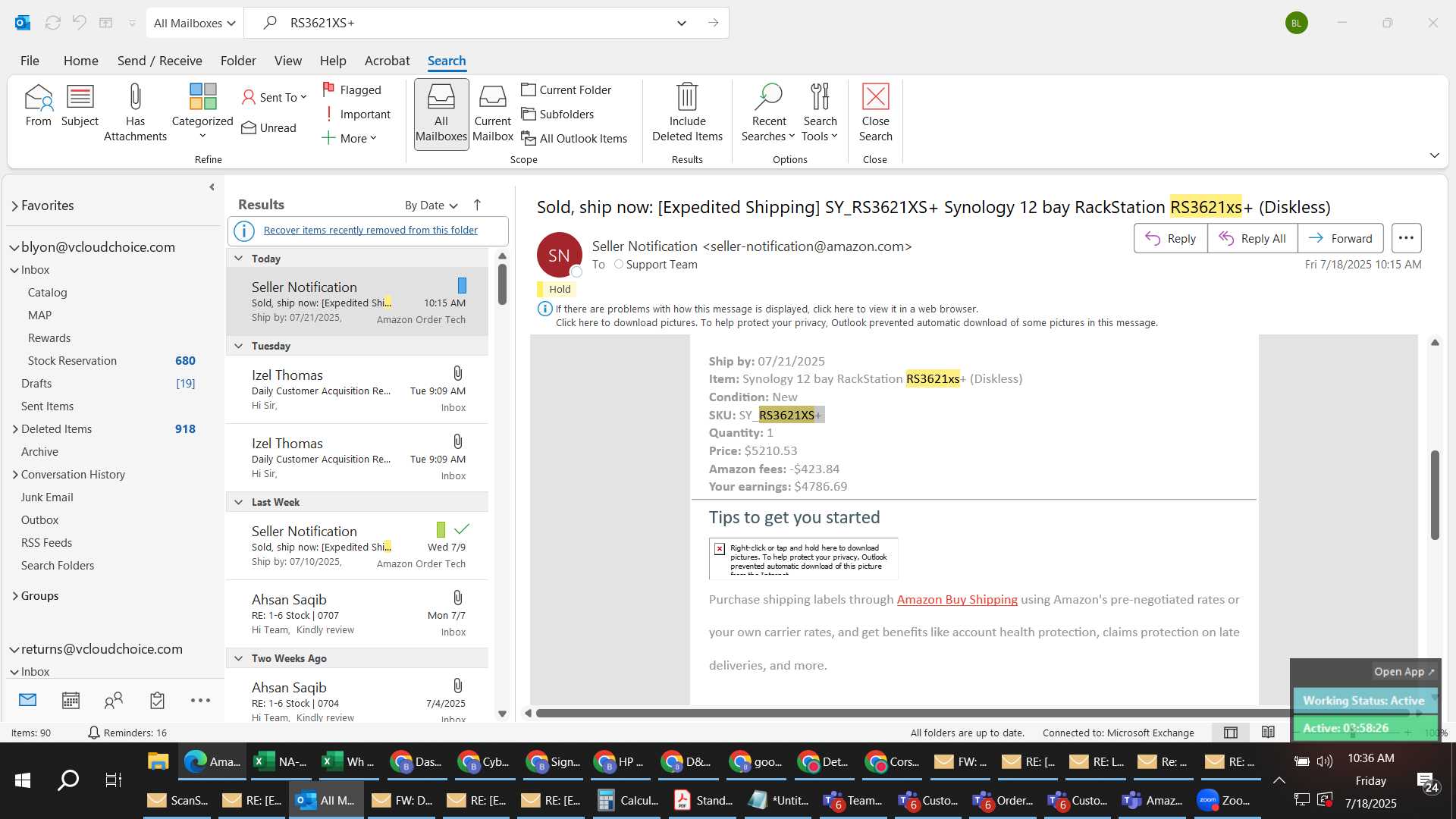Switch to the Send / Receive tab
1456x819 pixels.
pos(159,61)
